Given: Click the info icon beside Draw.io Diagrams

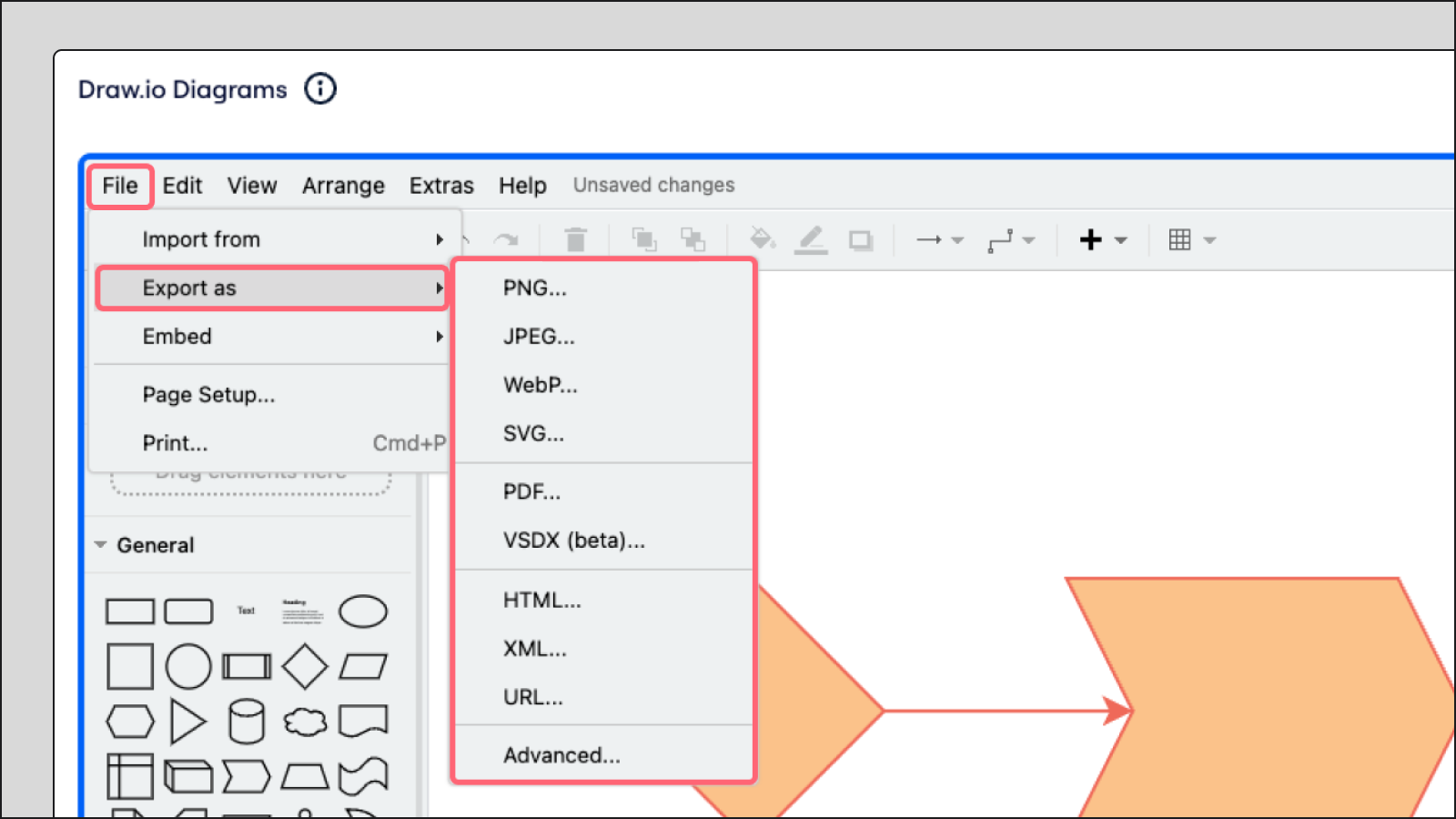Looking at the screenshot, I should (319, 89).
